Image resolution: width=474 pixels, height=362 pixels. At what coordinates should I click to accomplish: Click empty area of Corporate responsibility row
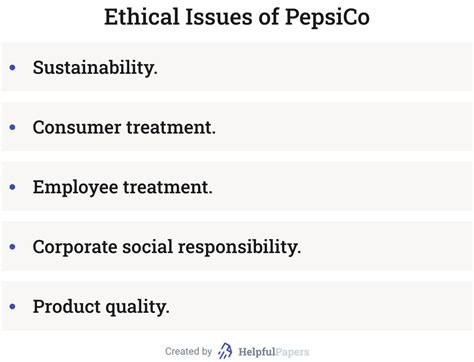point(387,246)
